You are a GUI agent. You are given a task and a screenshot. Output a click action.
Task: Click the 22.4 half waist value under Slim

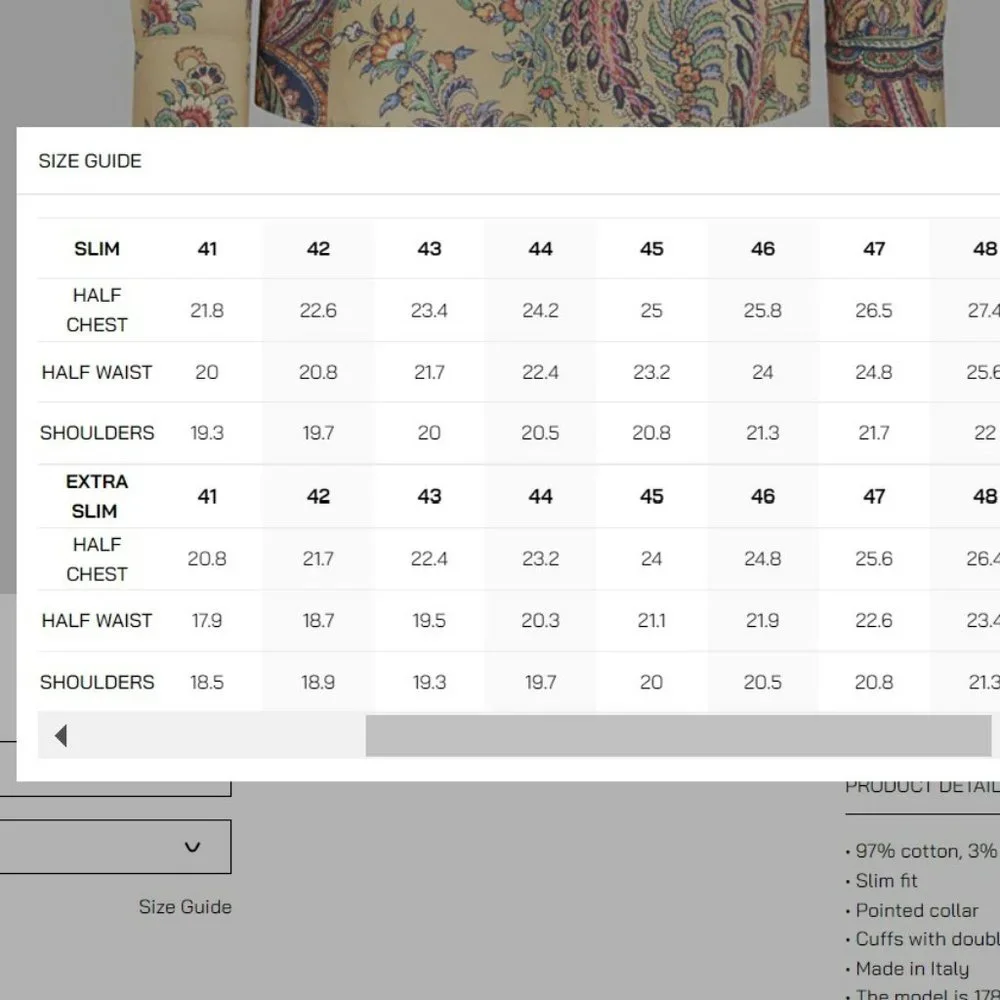click(540, 372)
